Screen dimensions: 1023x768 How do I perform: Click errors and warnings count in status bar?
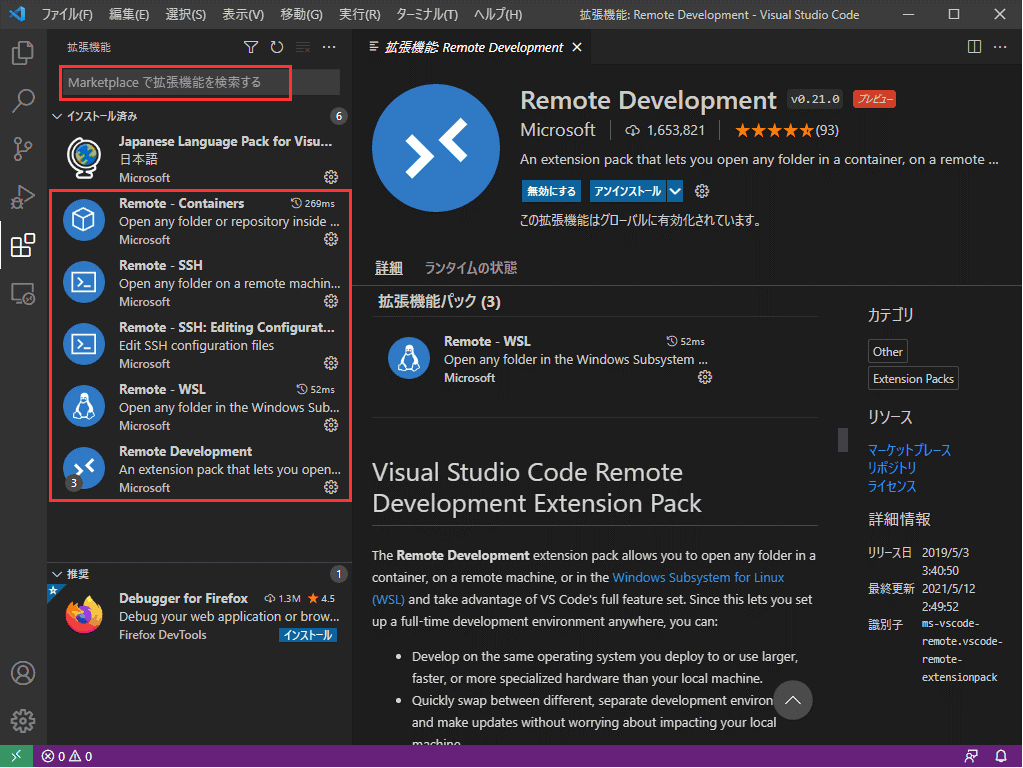pyautogui.click(x=67, y=756)
